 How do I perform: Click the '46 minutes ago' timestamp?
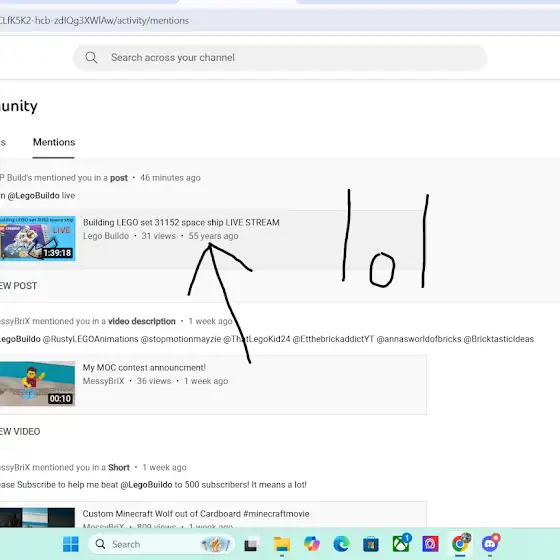coord(170,178)
